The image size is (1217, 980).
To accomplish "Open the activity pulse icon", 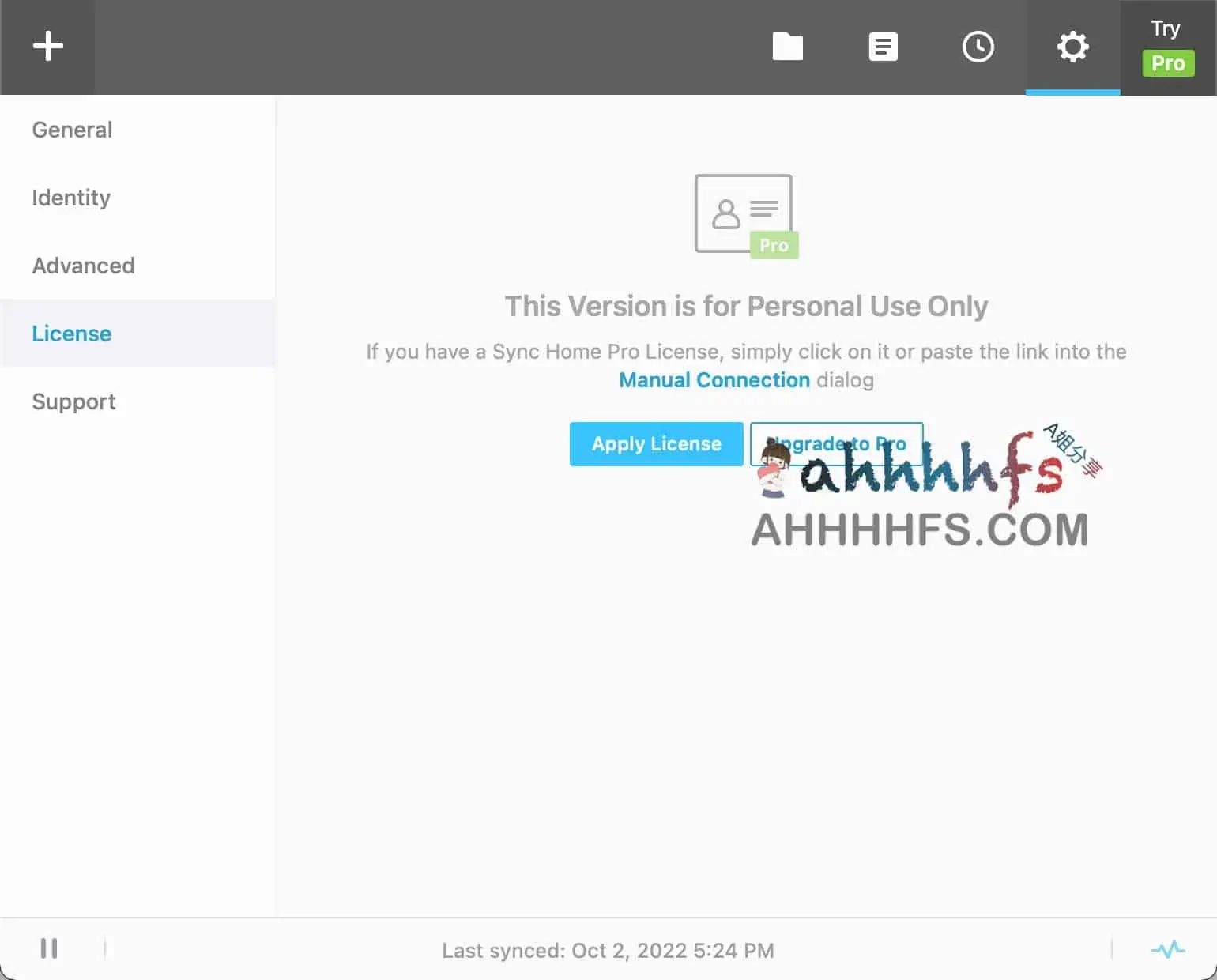I will 1167,948.
